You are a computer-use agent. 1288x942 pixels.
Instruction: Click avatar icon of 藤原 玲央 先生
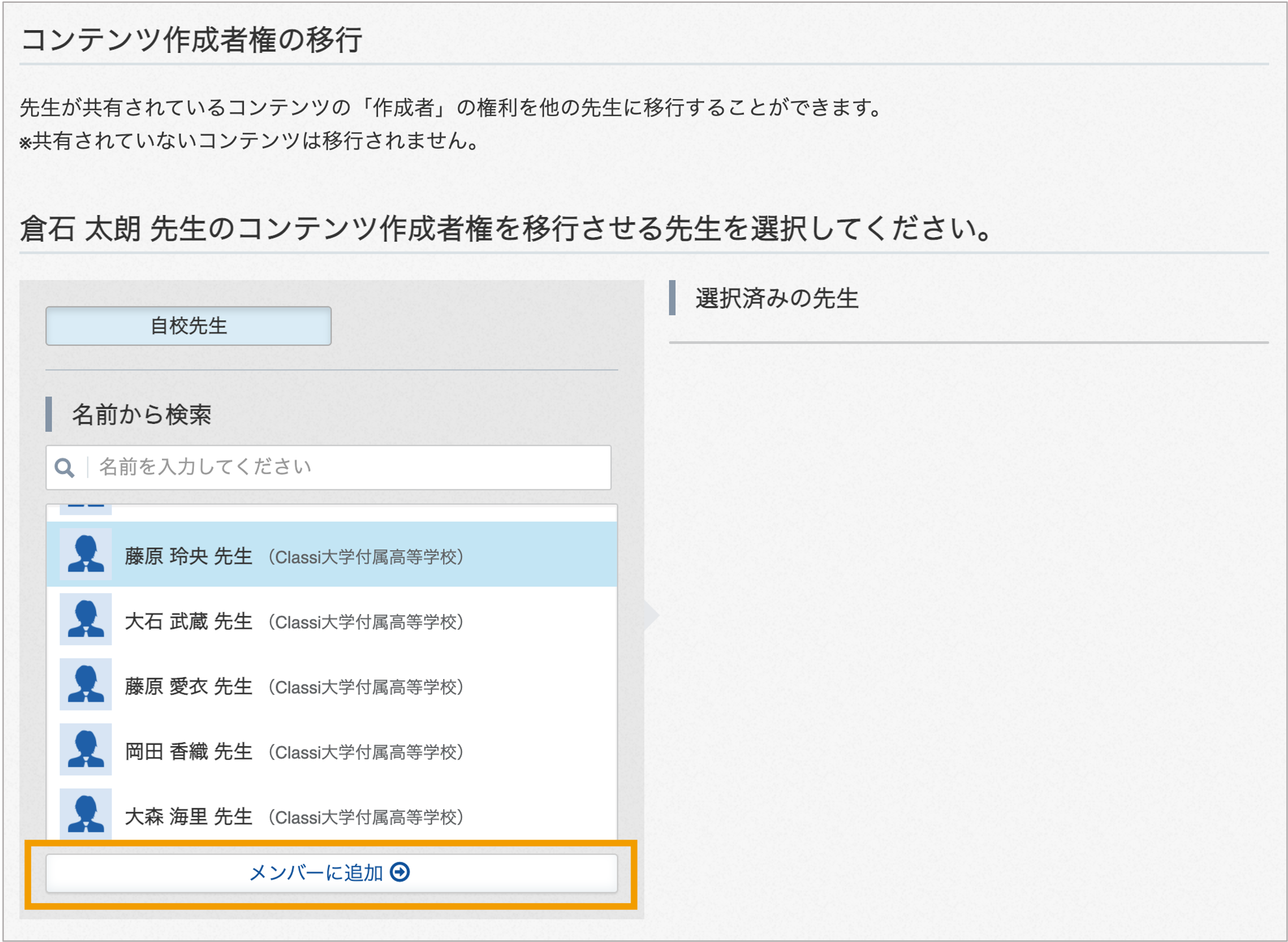85,554
